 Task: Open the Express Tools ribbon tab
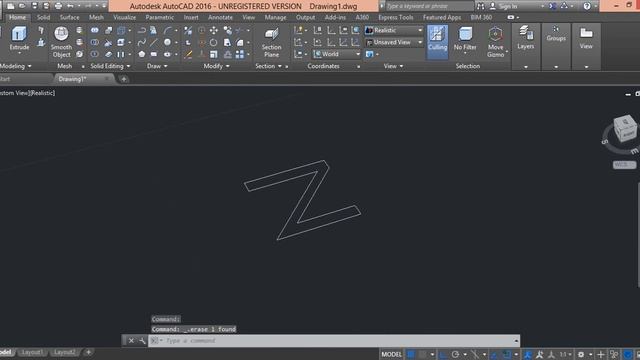(x=396, y=18)
